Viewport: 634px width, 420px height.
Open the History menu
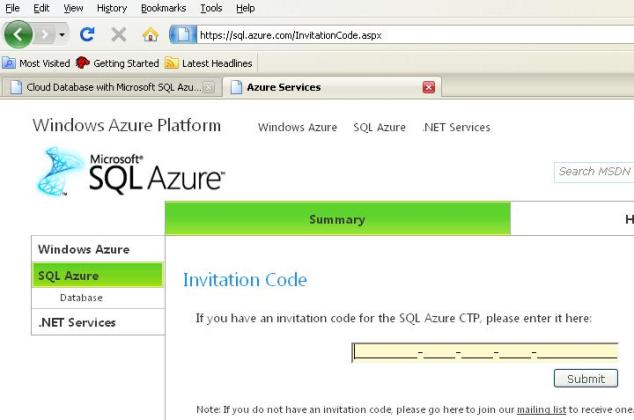112,8
